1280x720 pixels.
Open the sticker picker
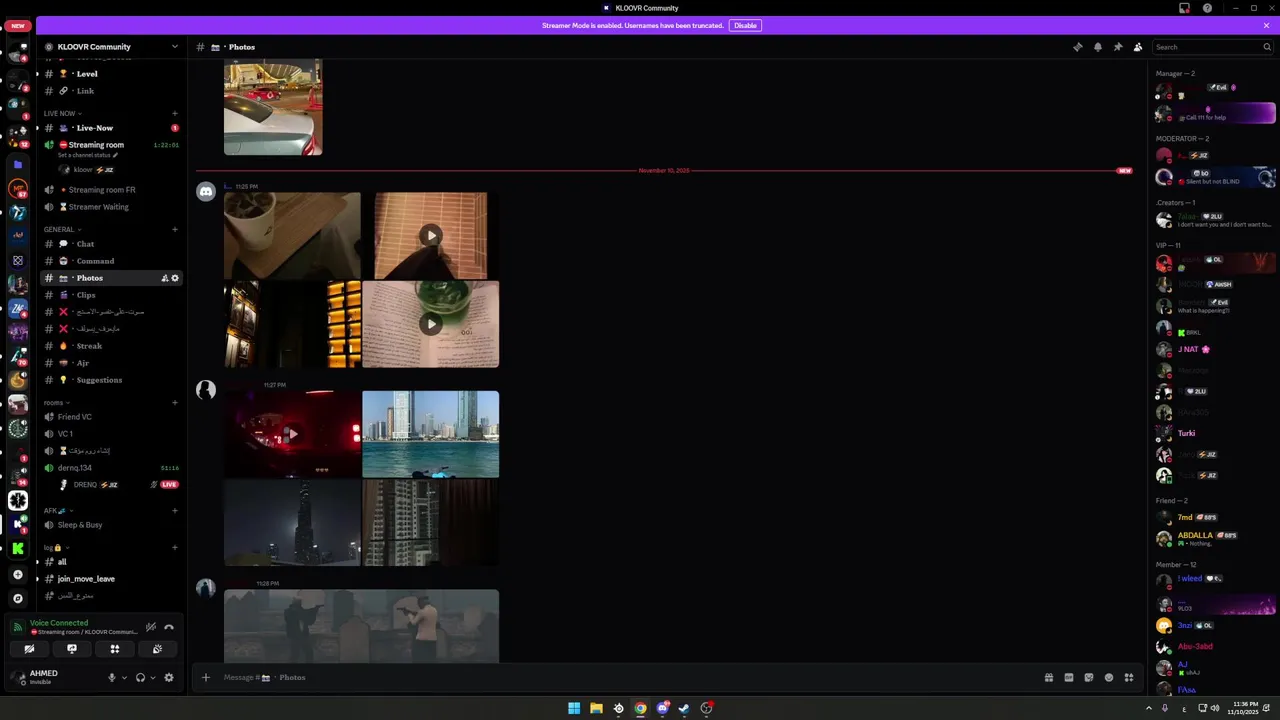pyautogui.click(x=1089, y=677)
